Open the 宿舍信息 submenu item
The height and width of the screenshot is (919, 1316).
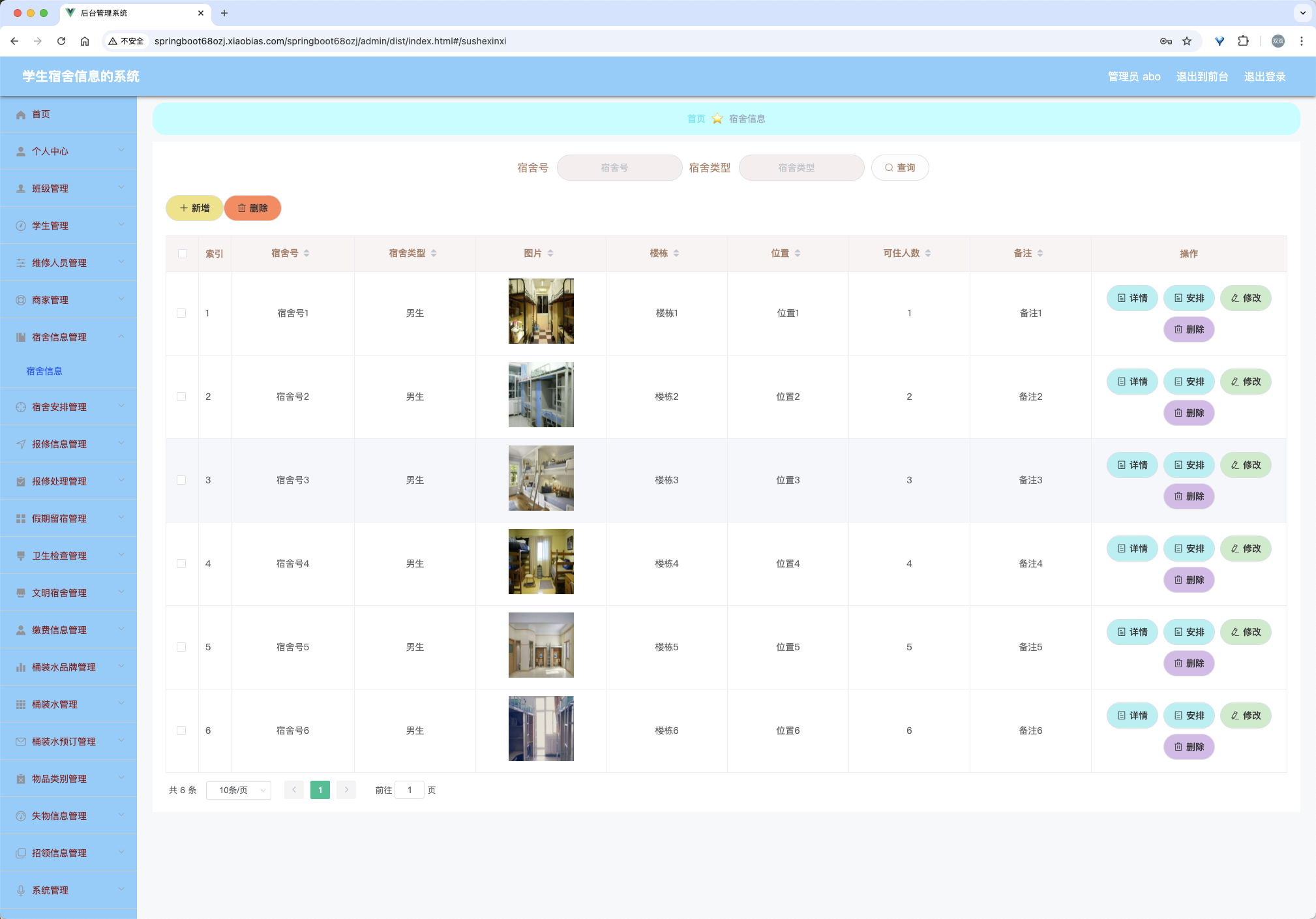[44, 371]
